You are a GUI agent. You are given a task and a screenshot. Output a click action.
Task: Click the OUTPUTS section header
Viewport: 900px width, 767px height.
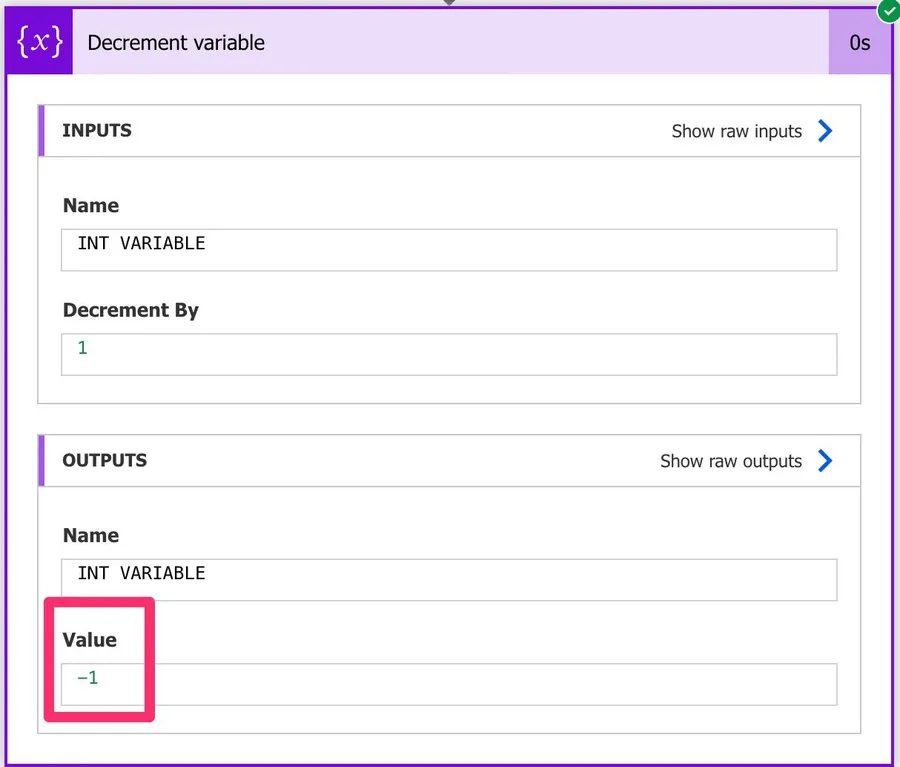[x=105, y=461]
